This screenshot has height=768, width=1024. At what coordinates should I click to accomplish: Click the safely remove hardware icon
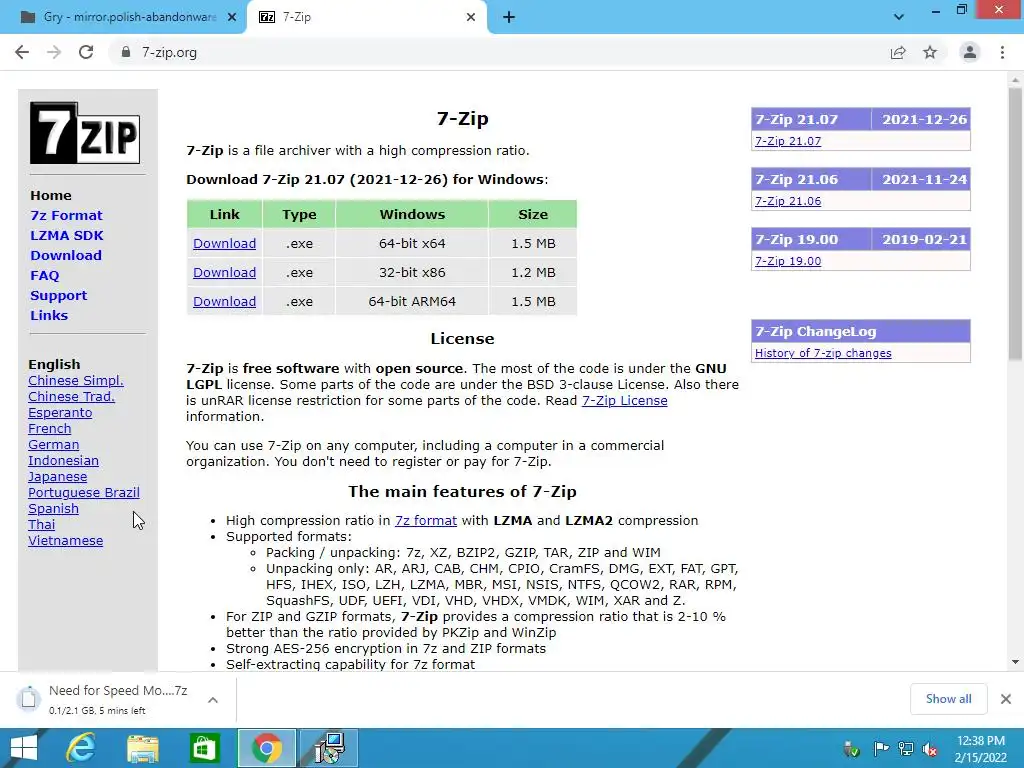click(x=851, y=749)
